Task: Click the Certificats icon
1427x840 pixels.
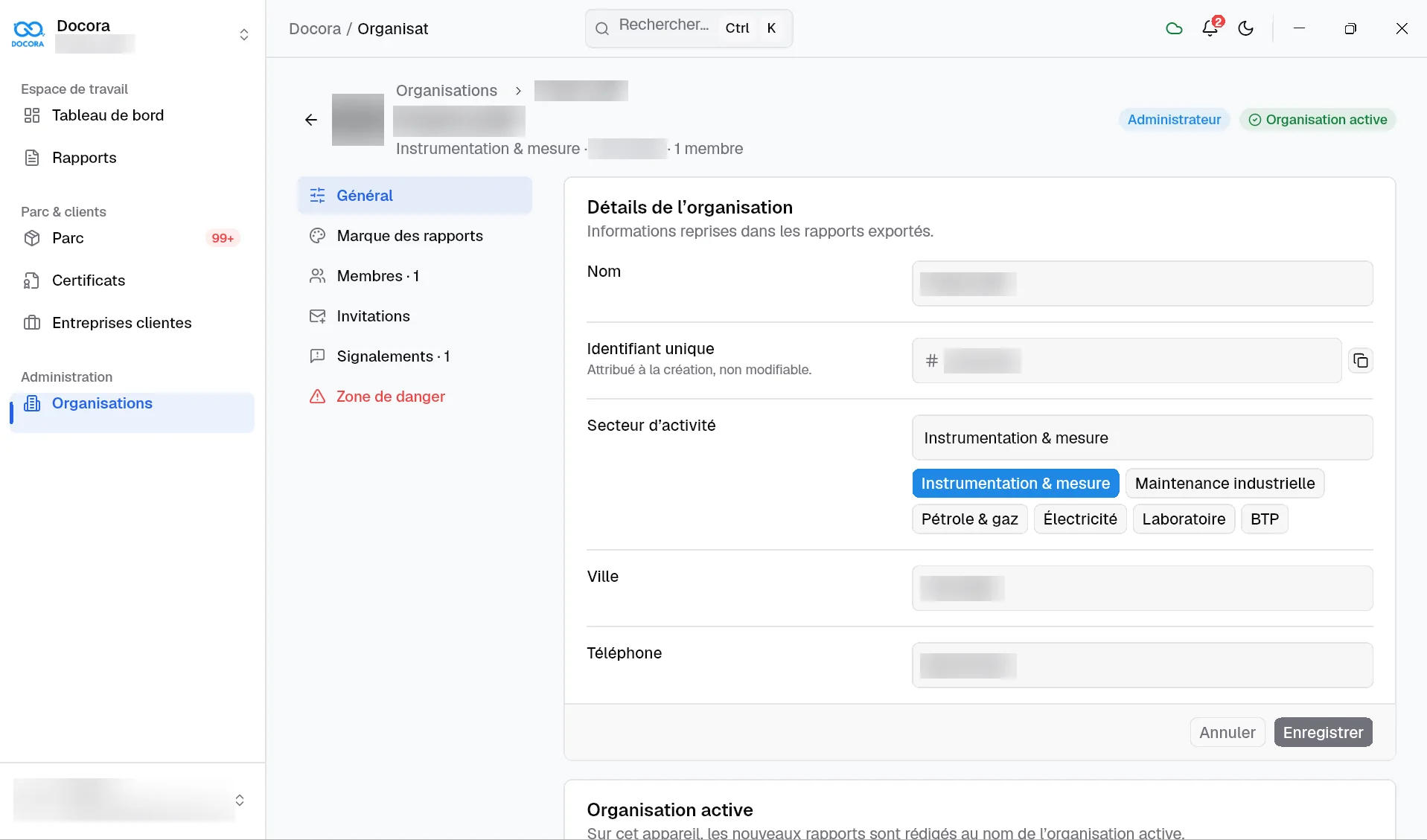Action: [x=32, y=280]
